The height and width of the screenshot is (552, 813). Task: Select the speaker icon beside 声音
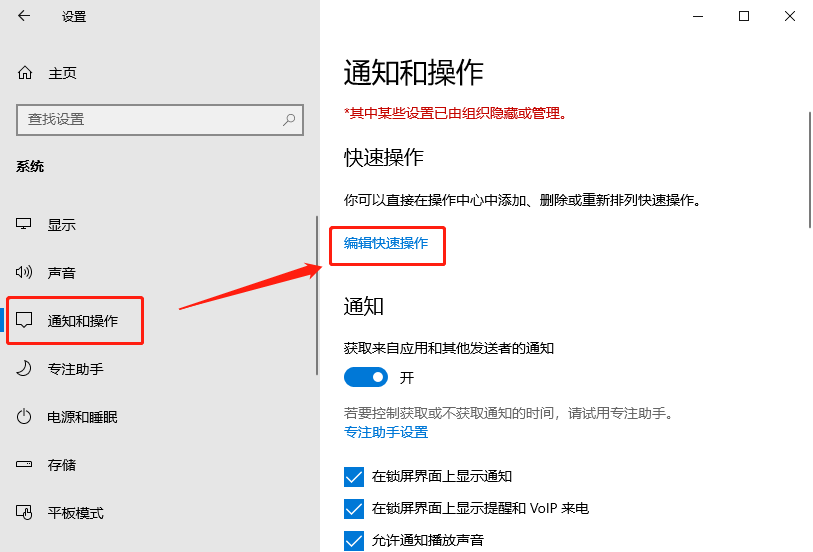(x=24, y=272)
